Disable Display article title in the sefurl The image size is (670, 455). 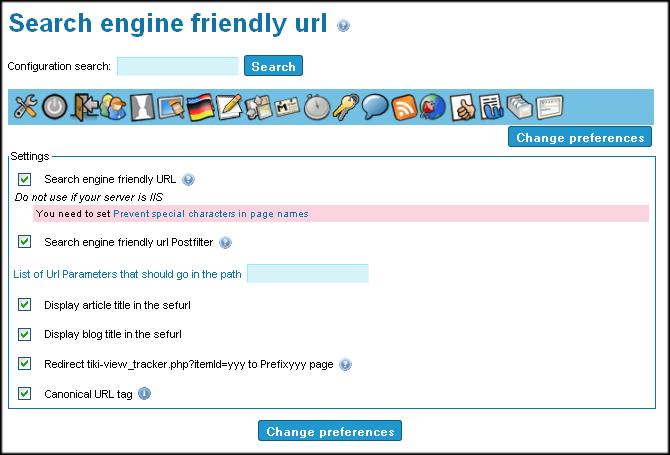point(24,305)
